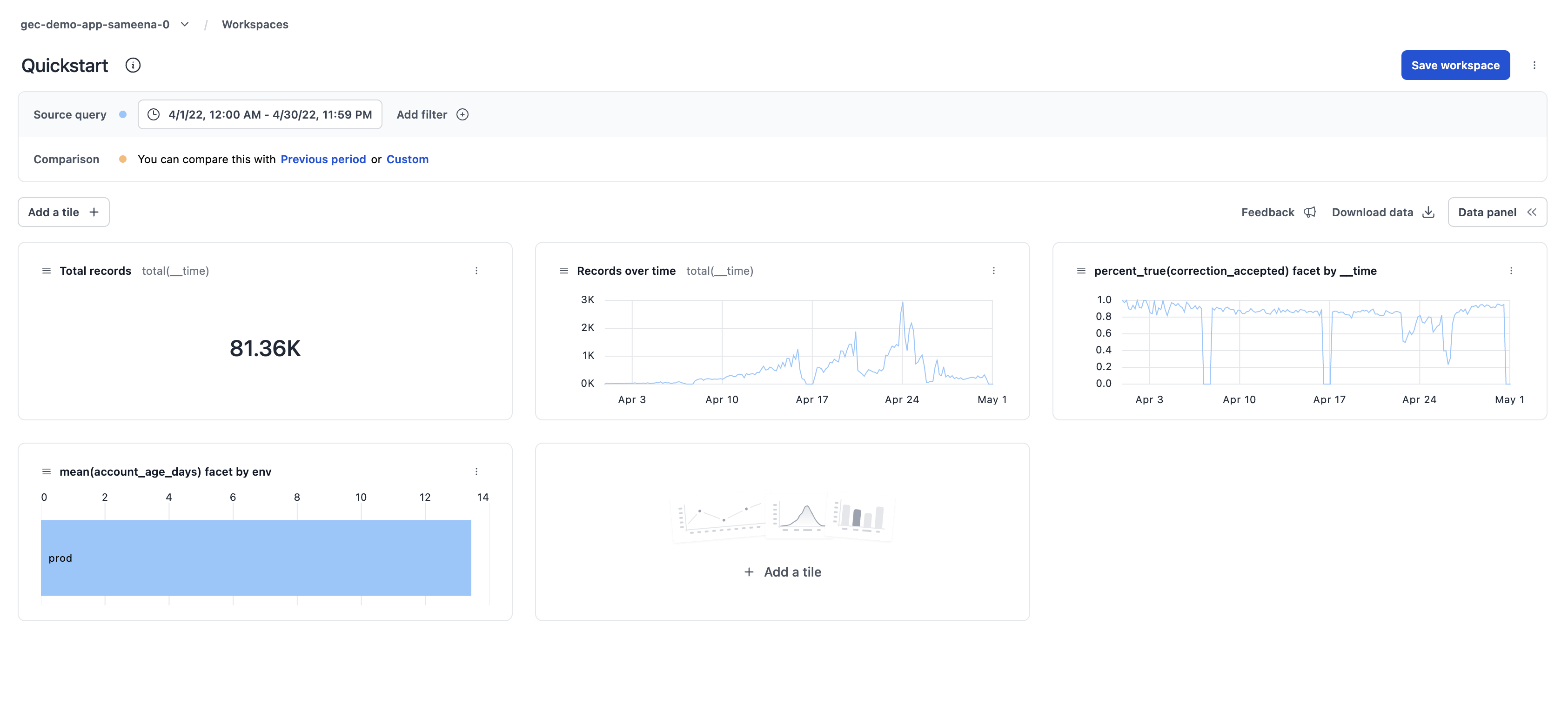Choose Custom comparison link
This screenshot has height=717, width=1568.
click(407, 159)
